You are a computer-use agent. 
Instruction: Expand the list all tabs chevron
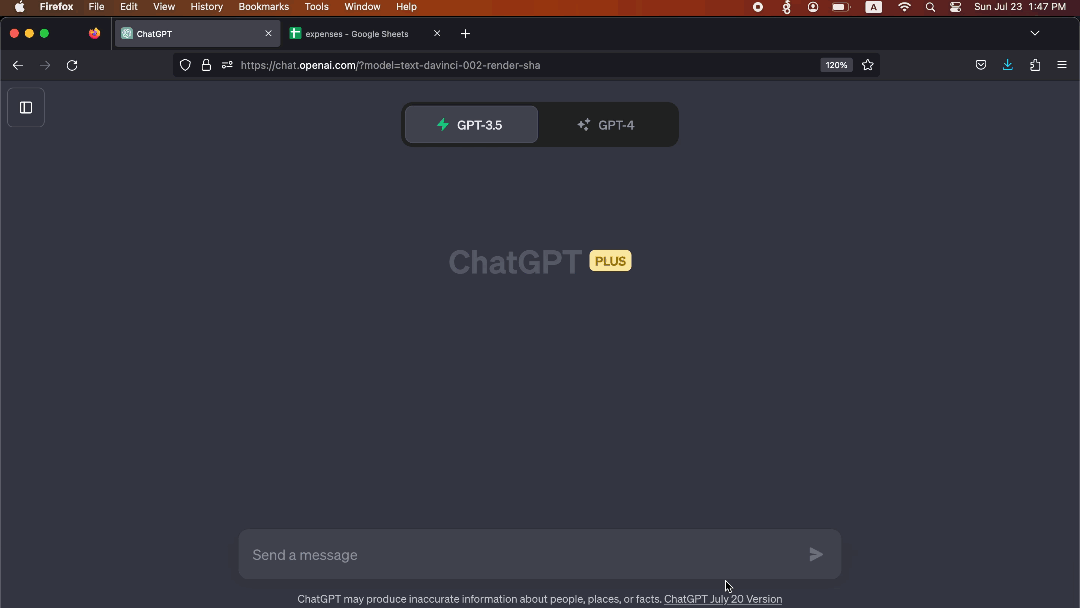coord(1035,33)
